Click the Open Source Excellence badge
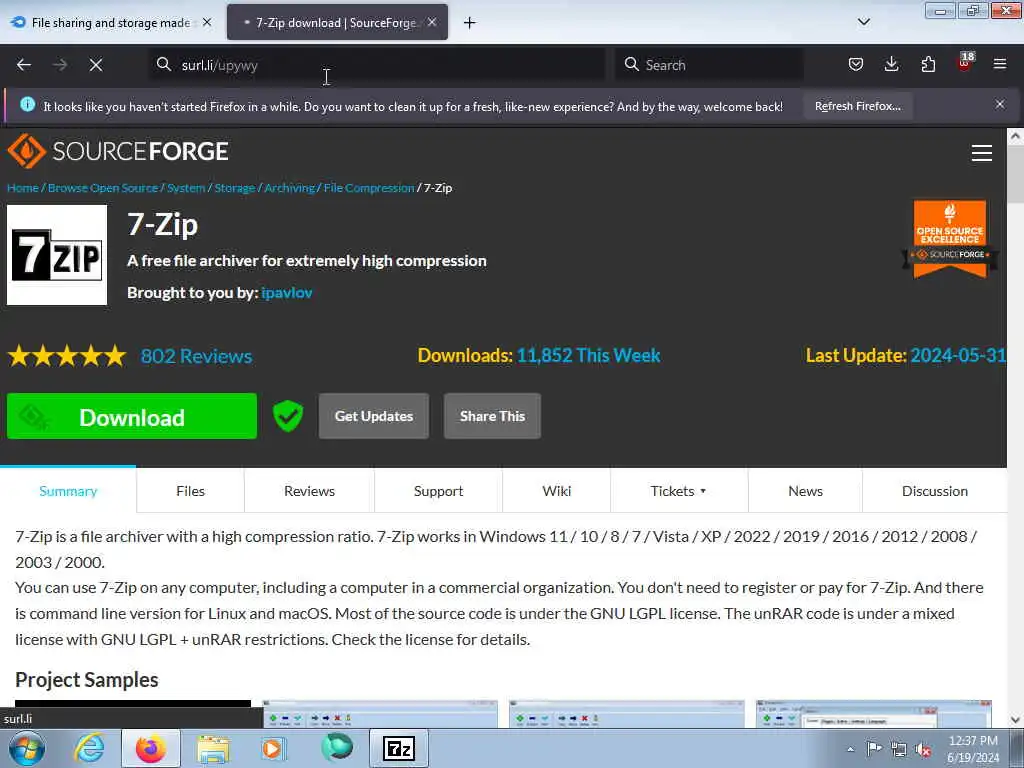 click(950, 239)
